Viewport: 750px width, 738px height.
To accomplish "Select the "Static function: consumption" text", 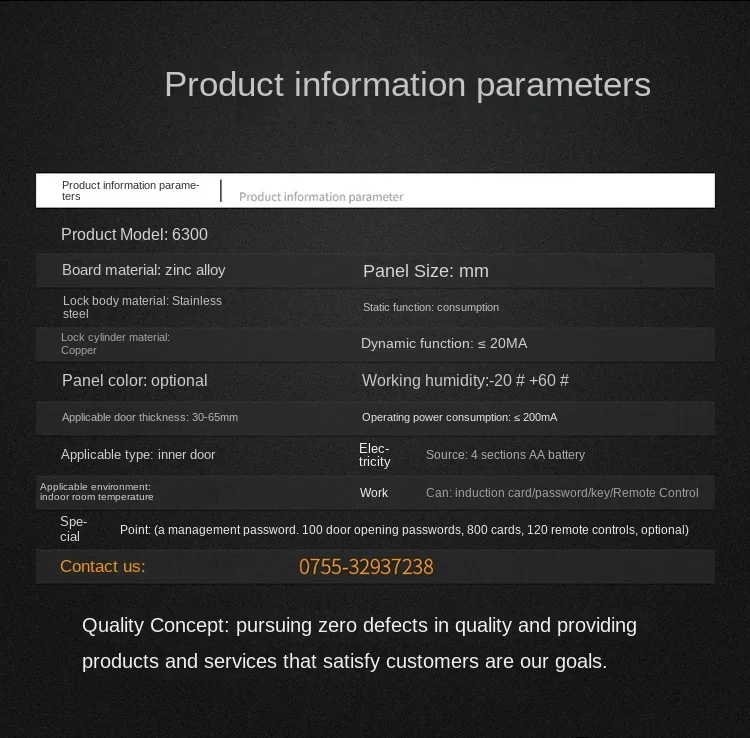I will [x=430, y=307].
